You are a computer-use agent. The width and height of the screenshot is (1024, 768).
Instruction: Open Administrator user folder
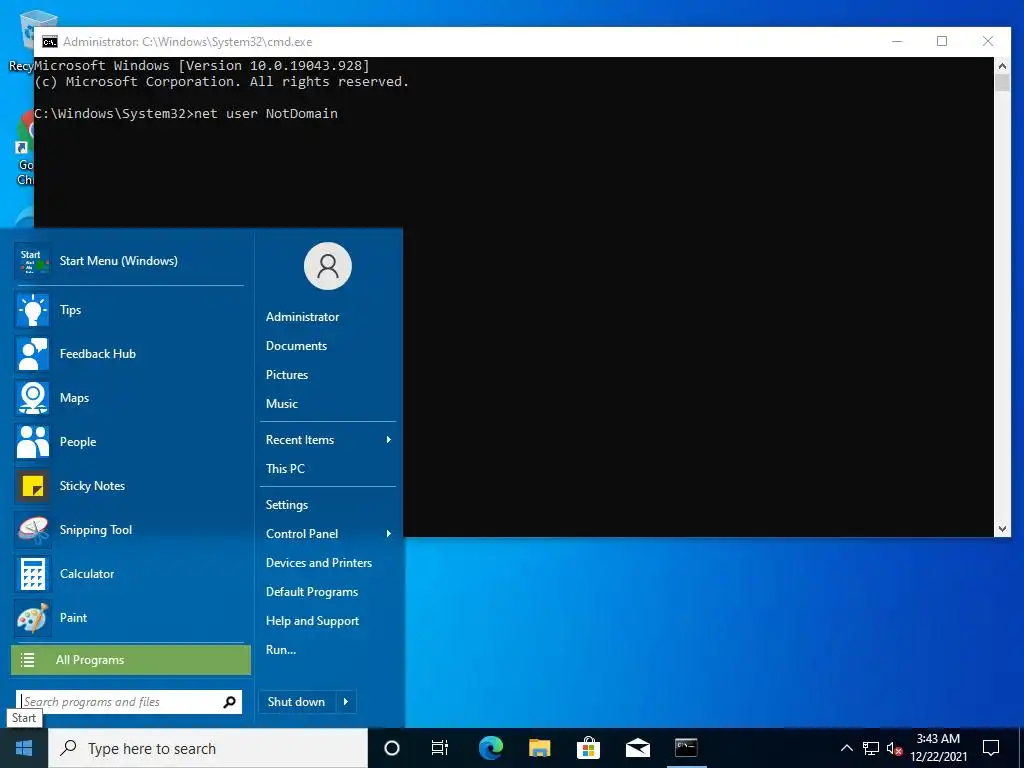pos(302,317)
